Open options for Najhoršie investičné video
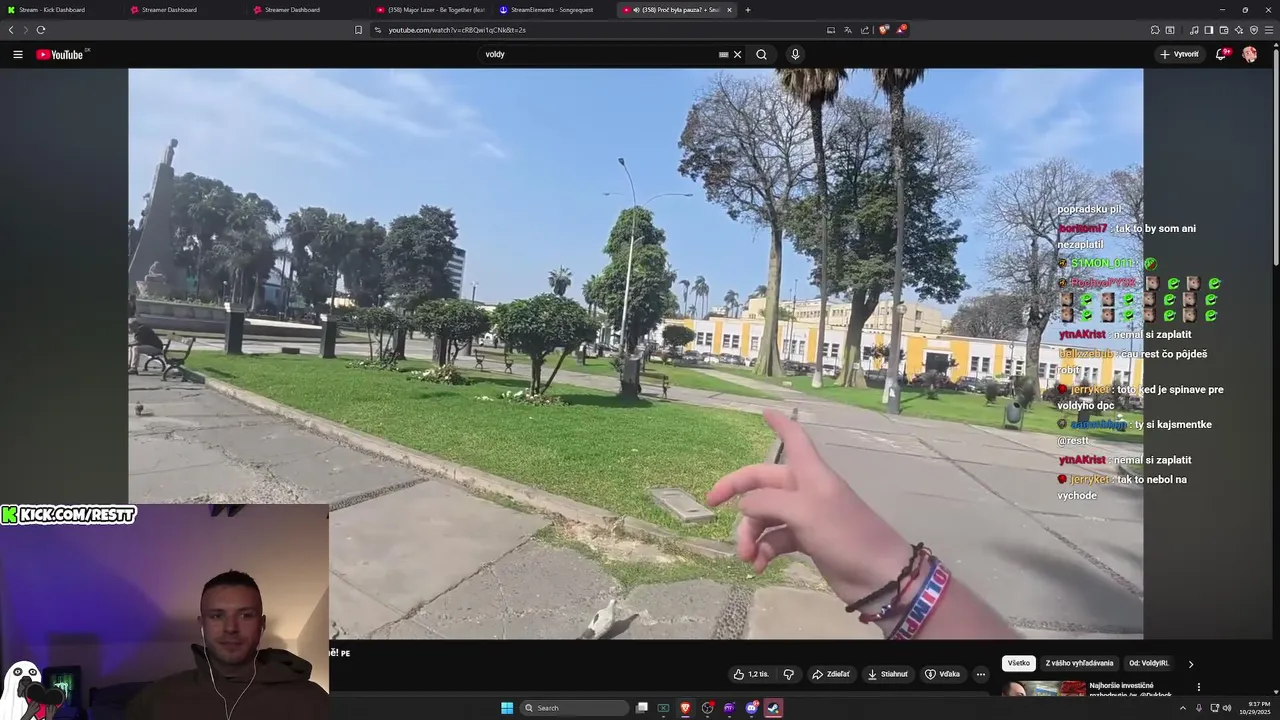Screen dimensions: 1280x720 pos(1198,687)
